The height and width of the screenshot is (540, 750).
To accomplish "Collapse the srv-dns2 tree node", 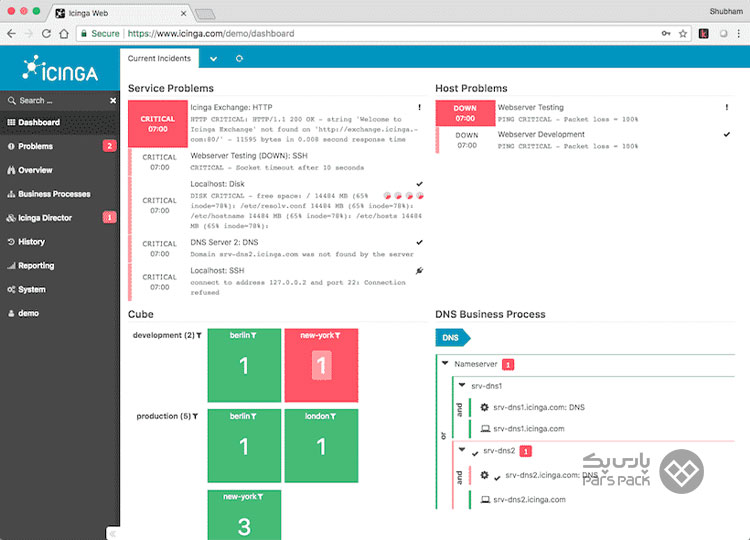I will click(462, 450).
